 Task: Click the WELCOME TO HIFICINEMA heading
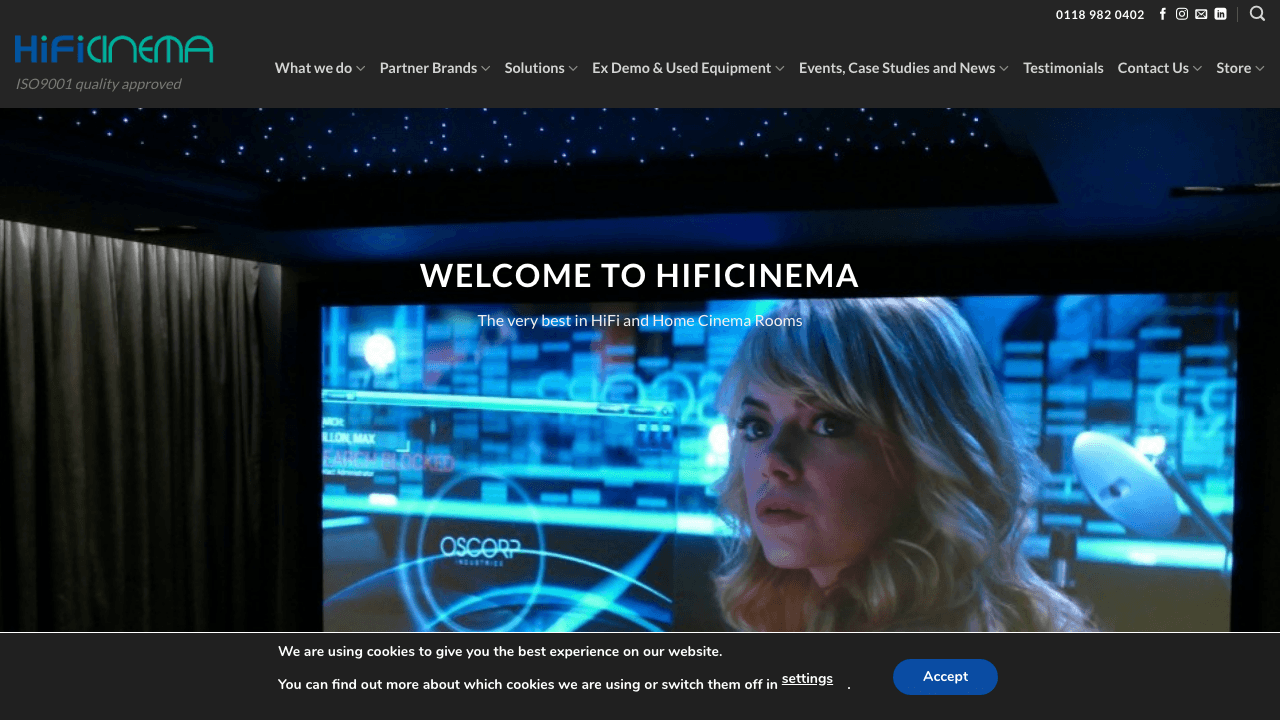click(639, 275)
